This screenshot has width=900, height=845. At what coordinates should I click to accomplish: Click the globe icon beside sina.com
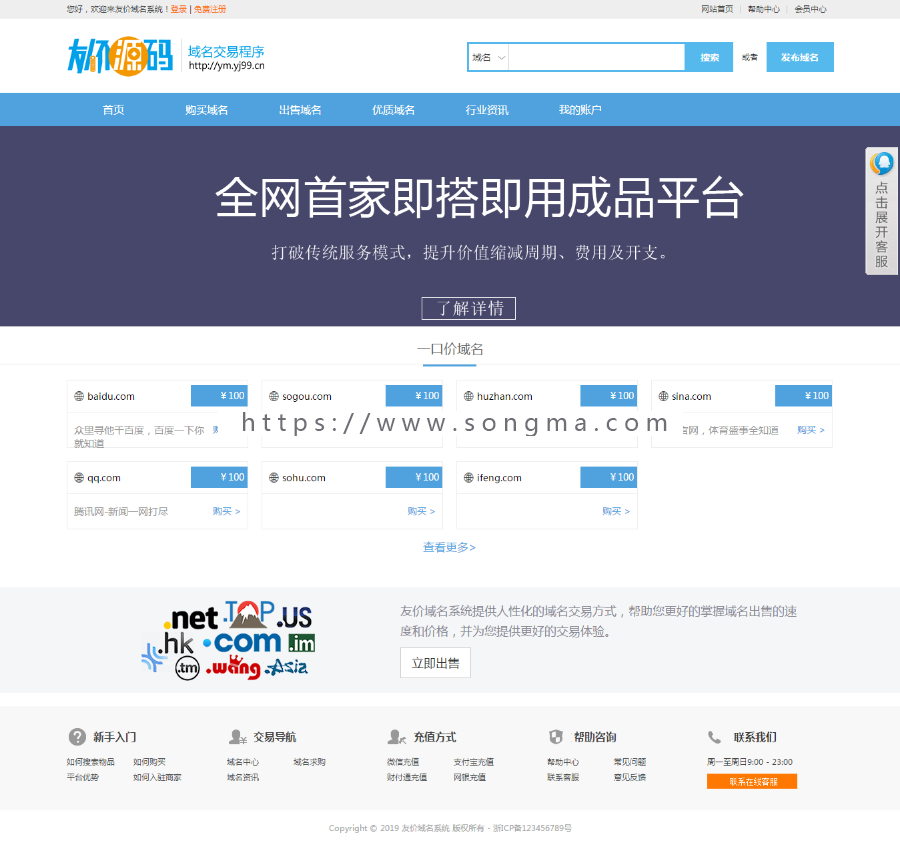coord(664,396)
